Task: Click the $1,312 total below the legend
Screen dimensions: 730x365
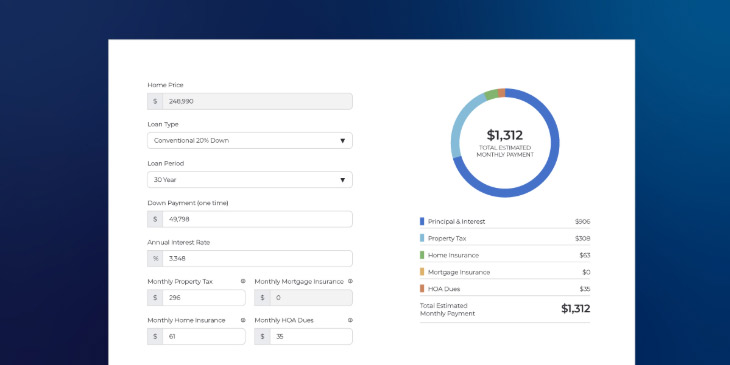Action: [x=575, y=309]
